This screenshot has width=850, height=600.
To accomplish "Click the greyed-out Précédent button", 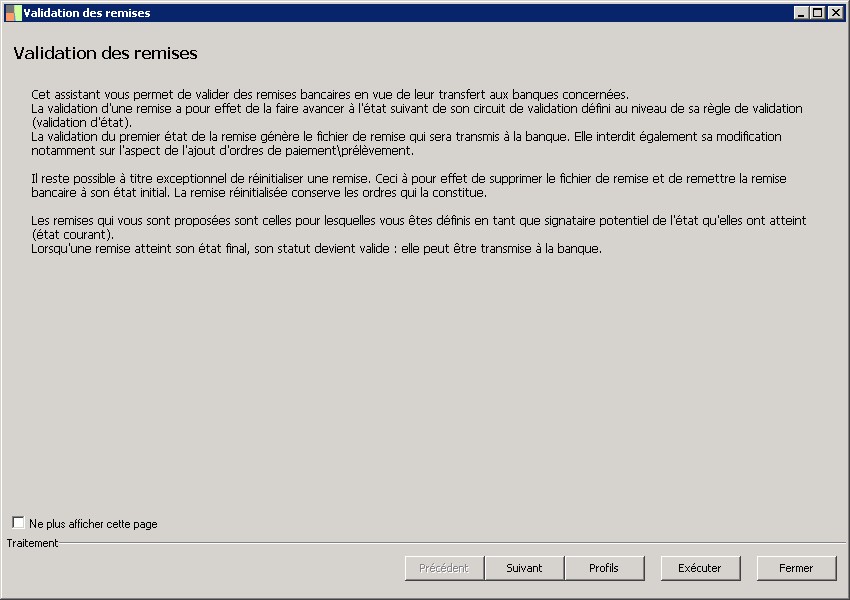I will coord(444,568).
